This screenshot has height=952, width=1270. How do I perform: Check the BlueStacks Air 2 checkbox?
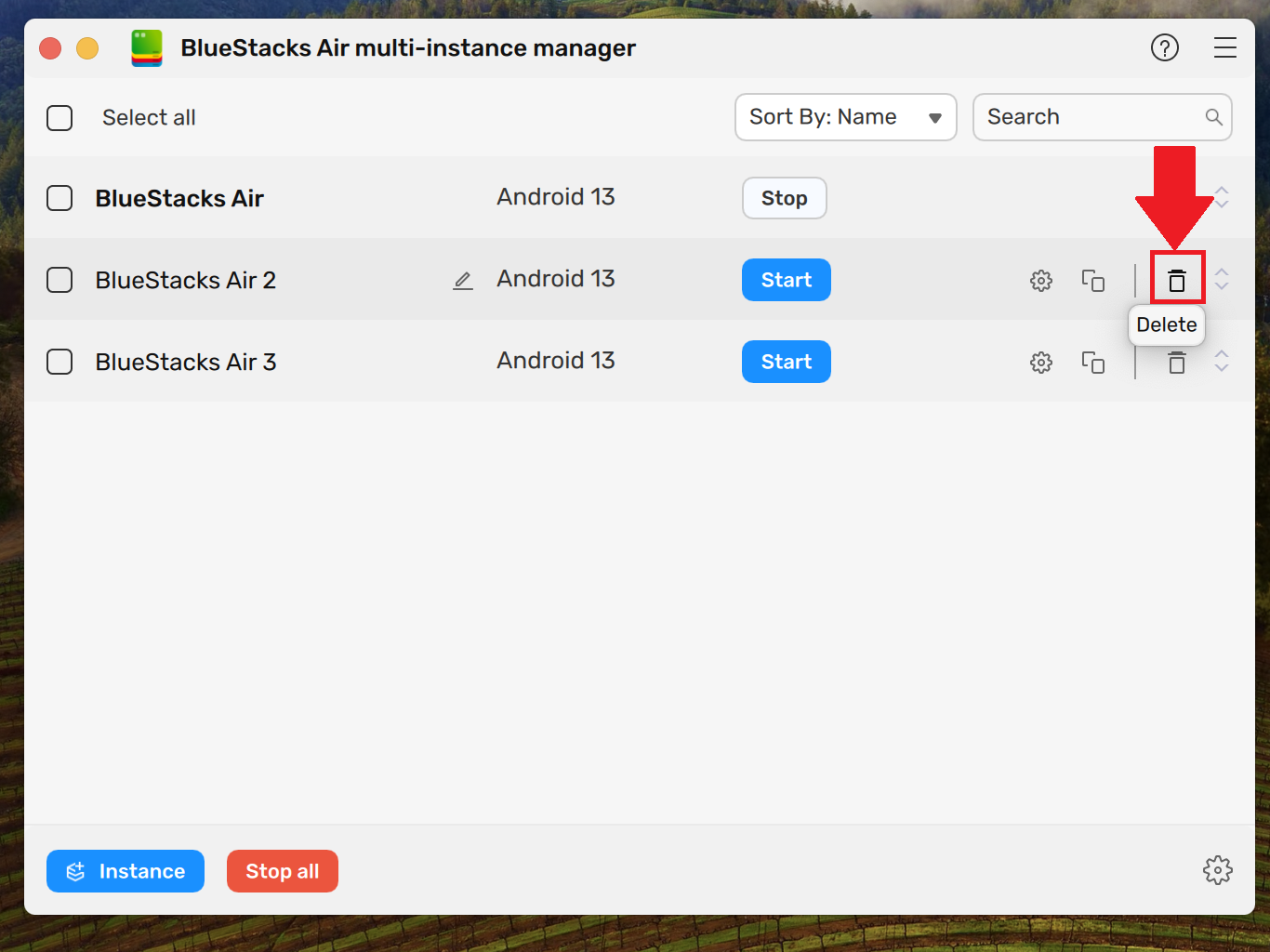click(60, 280)
